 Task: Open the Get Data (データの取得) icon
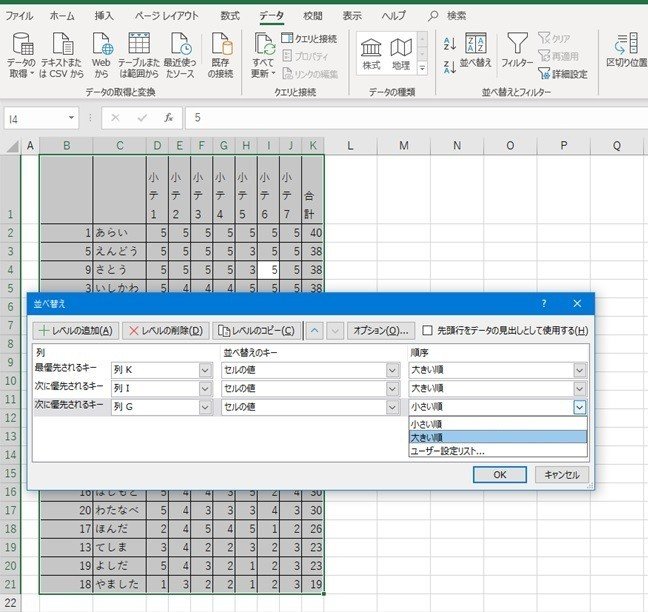[x=21, y=55]
